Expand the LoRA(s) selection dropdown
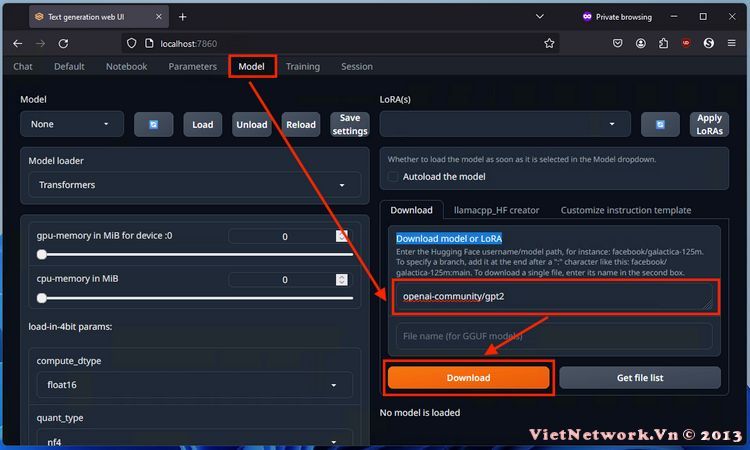The height and width of the screenshot is (450, 750). click(x=505, y=124)
